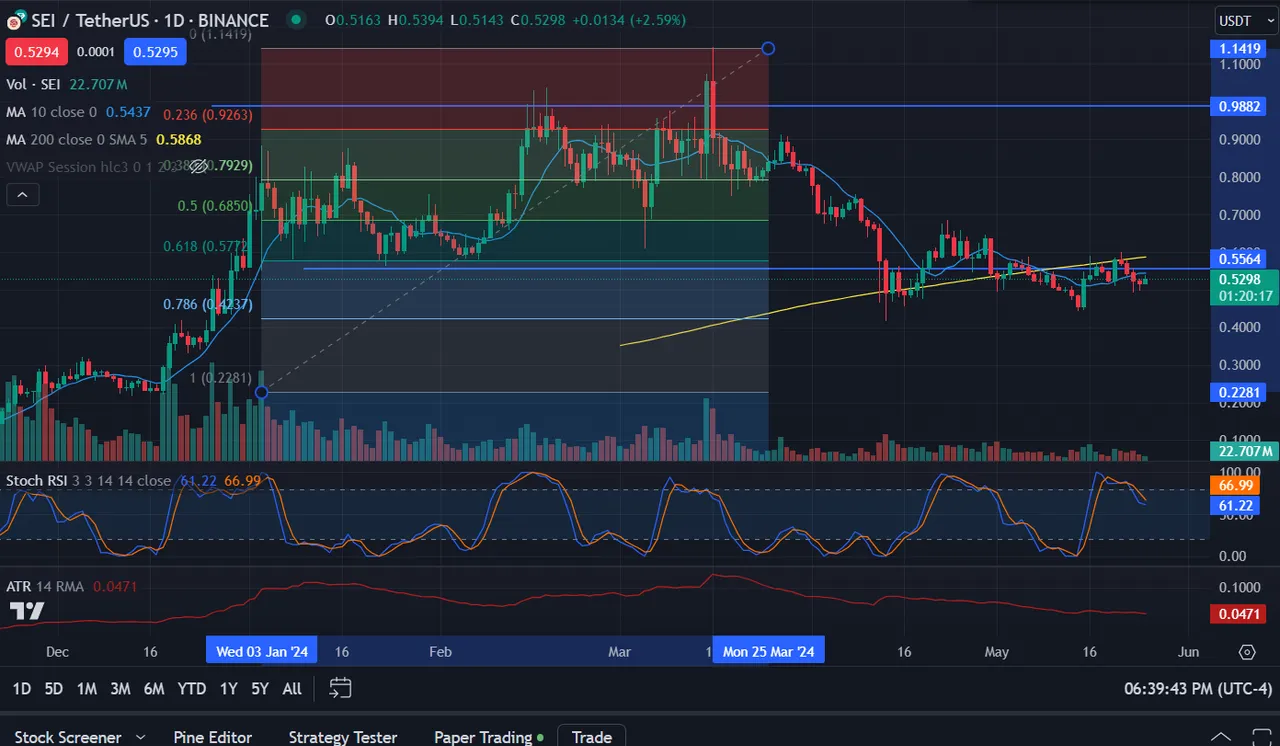Open the Stock Screener tab
This screenshot has width=1280, height=746.
click(x=68, y=737)
